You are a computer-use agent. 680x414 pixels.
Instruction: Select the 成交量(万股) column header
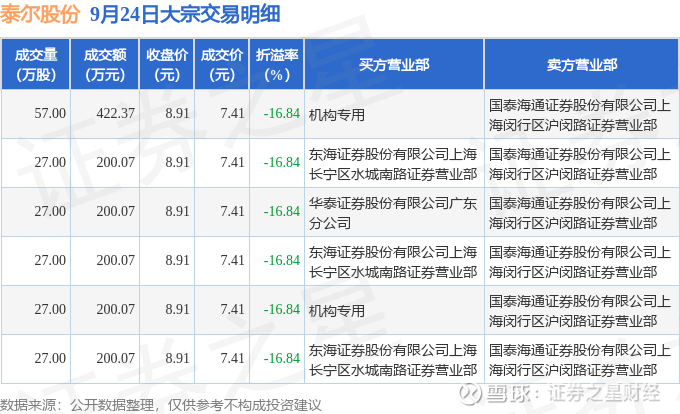coord(36,65)
